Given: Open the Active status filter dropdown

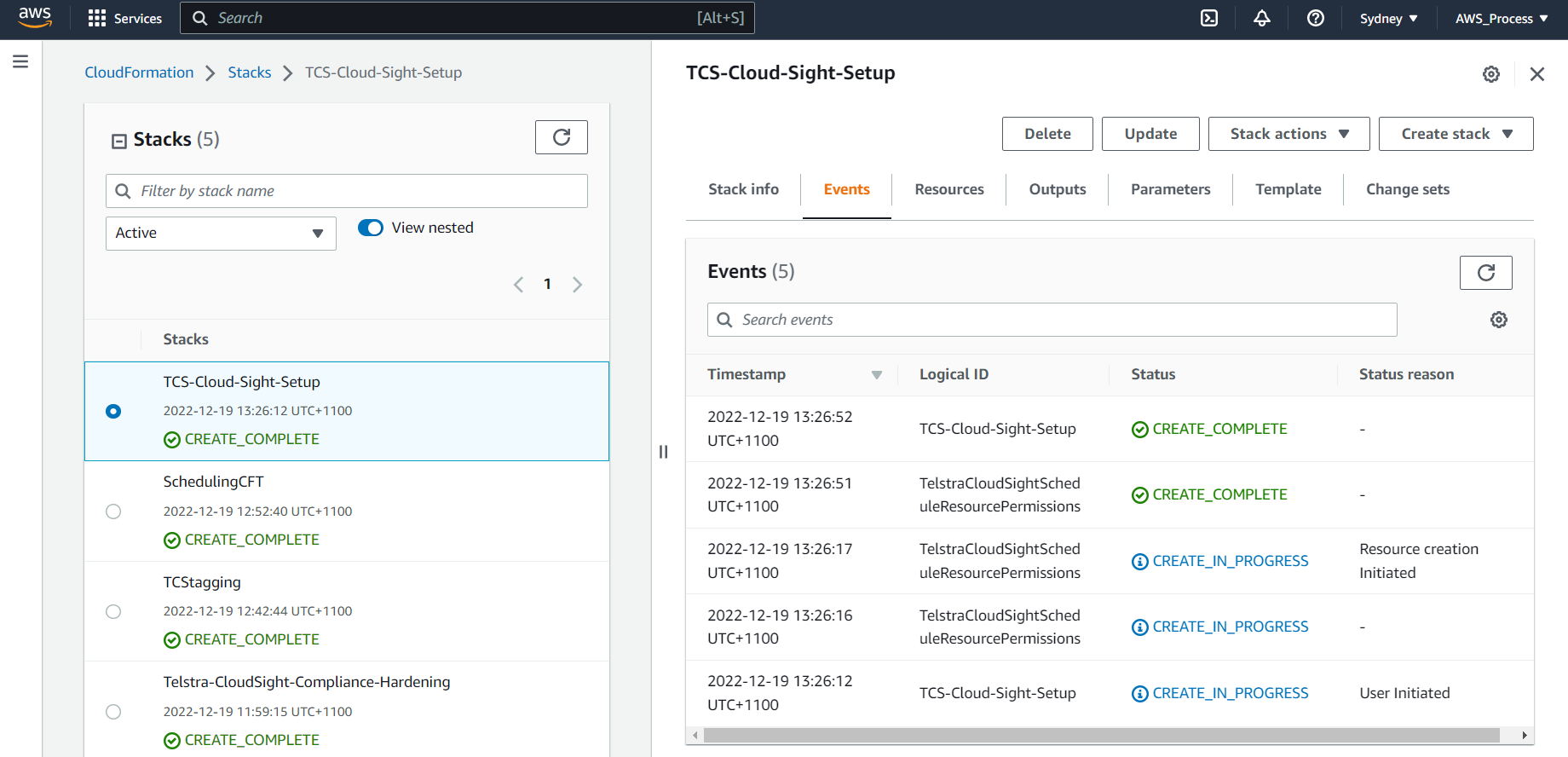Looking at the screenshot, I should pos(221,234).
